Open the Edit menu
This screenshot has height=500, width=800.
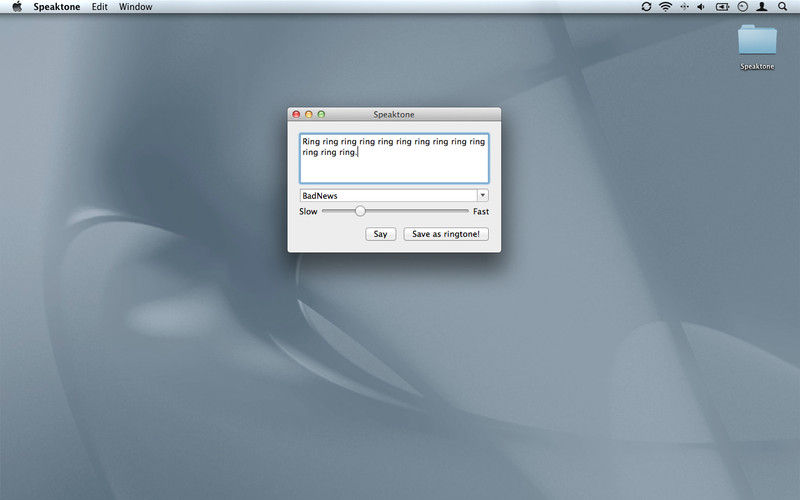[x=99, y=7]
